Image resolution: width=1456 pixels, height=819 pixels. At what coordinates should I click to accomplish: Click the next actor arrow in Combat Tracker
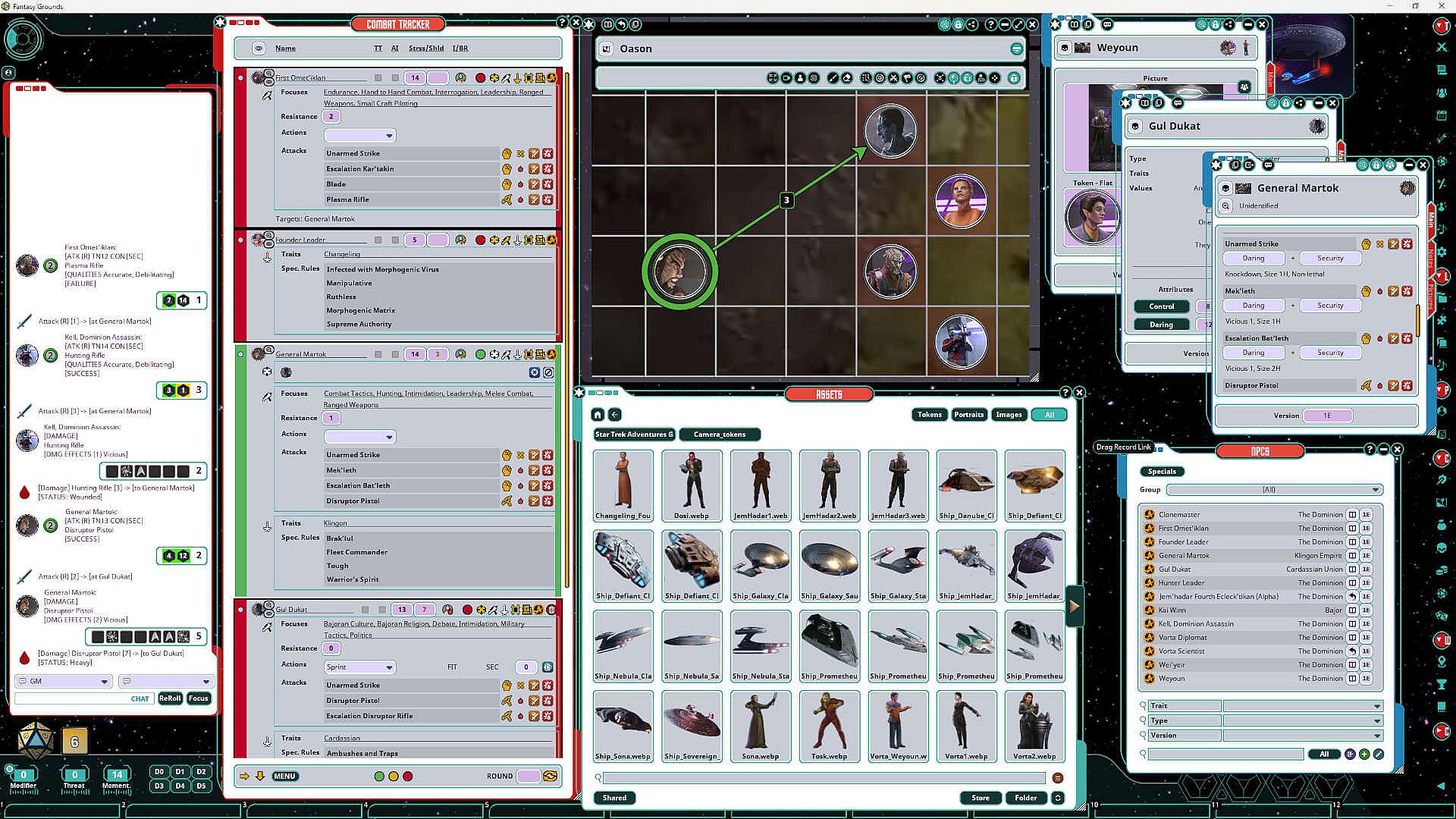click(x=244, y=776)
